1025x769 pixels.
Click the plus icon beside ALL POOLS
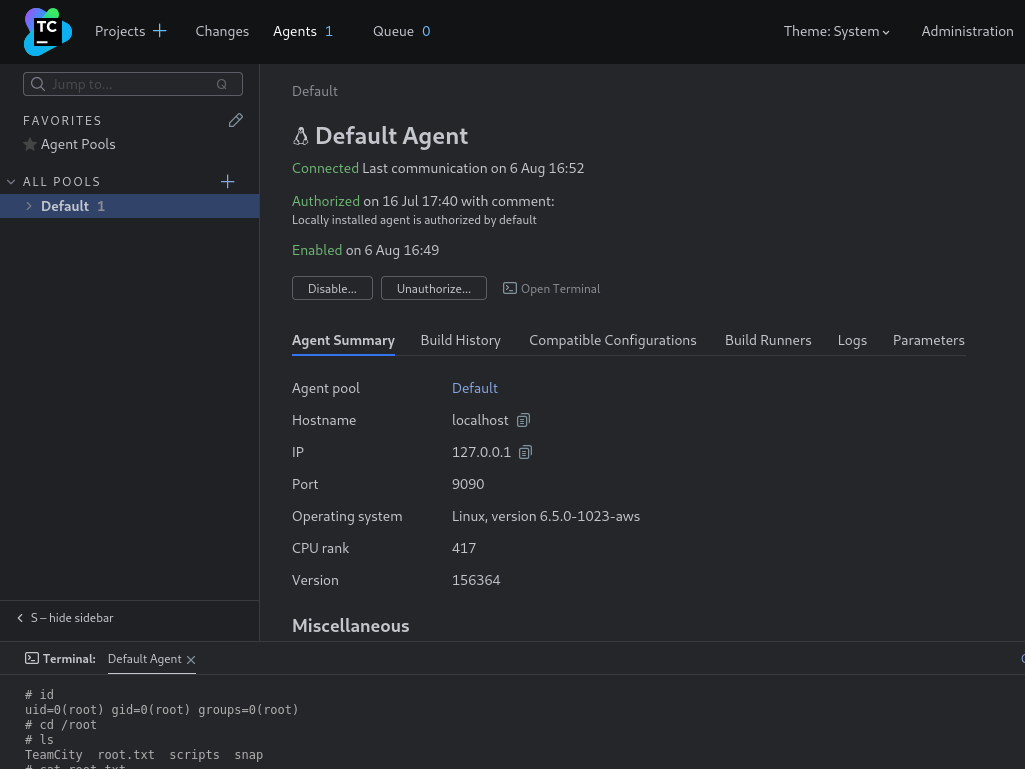(228, 182)
